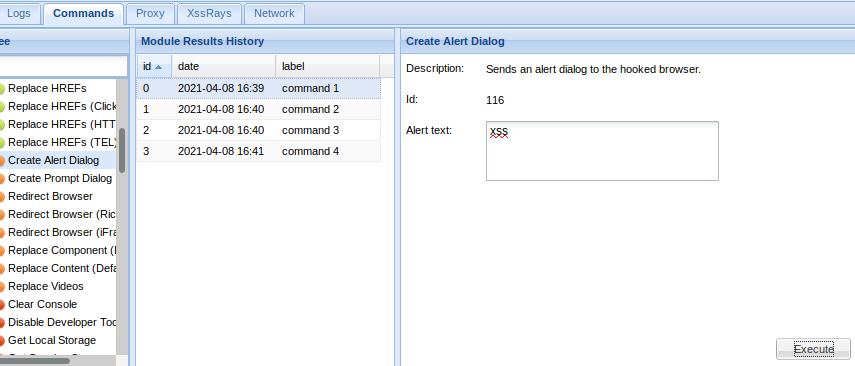Click the 2021-04-08 16:39 date cell
The width and height of the screenshot is (855, 366).
[221, 88]
